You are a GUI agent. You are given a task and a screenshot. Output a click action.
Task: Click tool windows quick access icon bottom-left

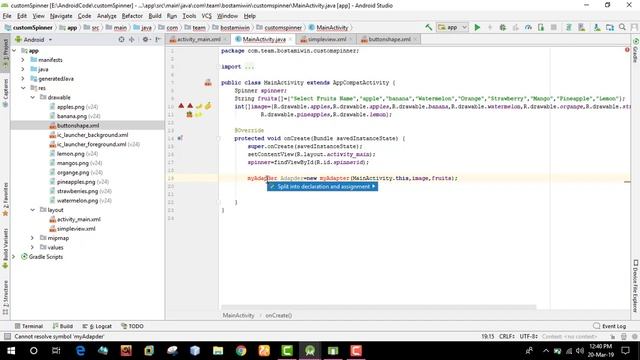point(7,336)
